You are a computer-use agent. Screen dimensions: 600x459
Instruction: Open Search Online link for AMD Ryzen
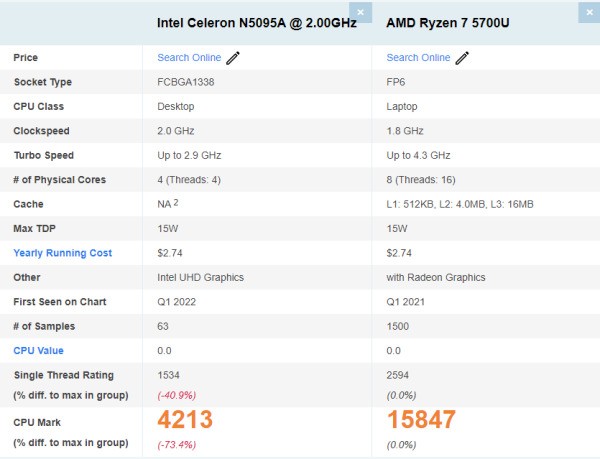tap(418, 57)
